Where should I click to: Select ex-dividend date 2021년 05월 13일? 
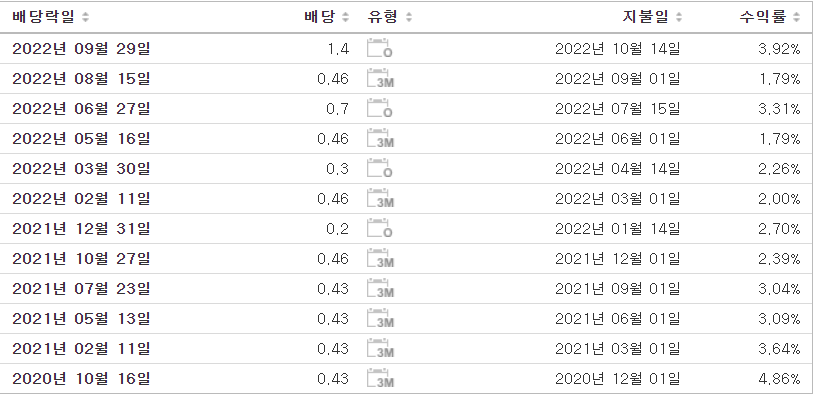(x=82, y=319)
